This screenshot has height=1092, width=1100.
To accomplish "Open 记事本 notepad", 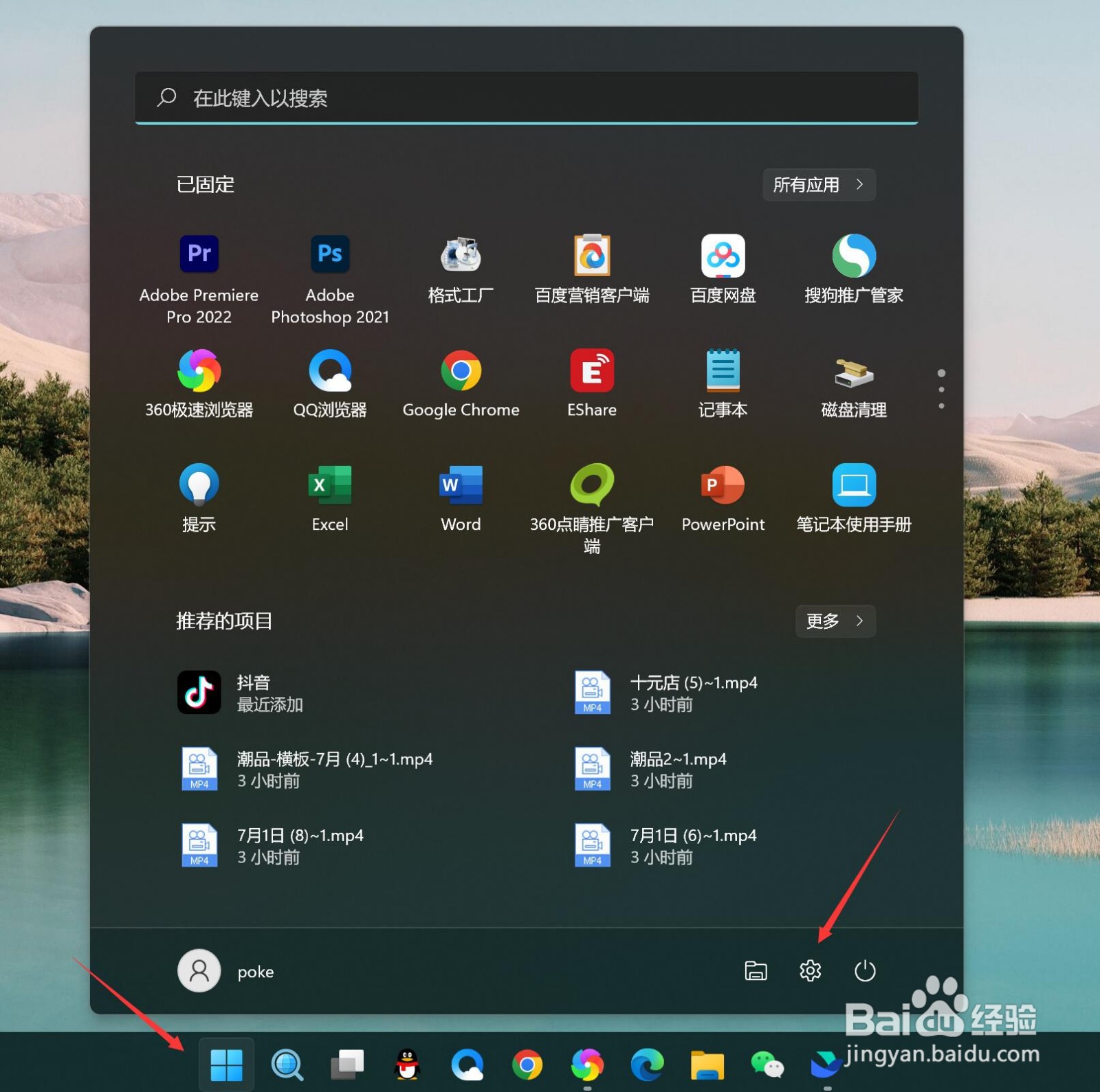I will pos(723,384).
